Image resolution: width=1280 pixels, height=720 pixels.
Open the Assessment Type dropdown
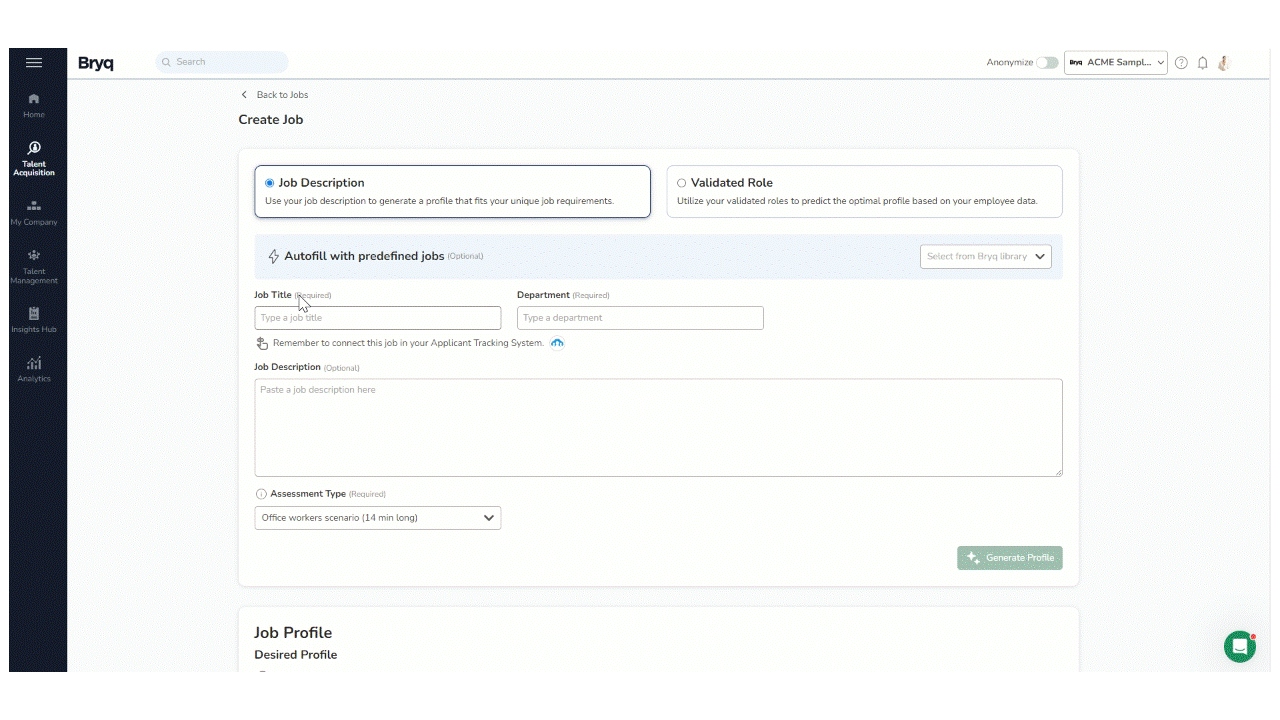click(x=377, y=518)
